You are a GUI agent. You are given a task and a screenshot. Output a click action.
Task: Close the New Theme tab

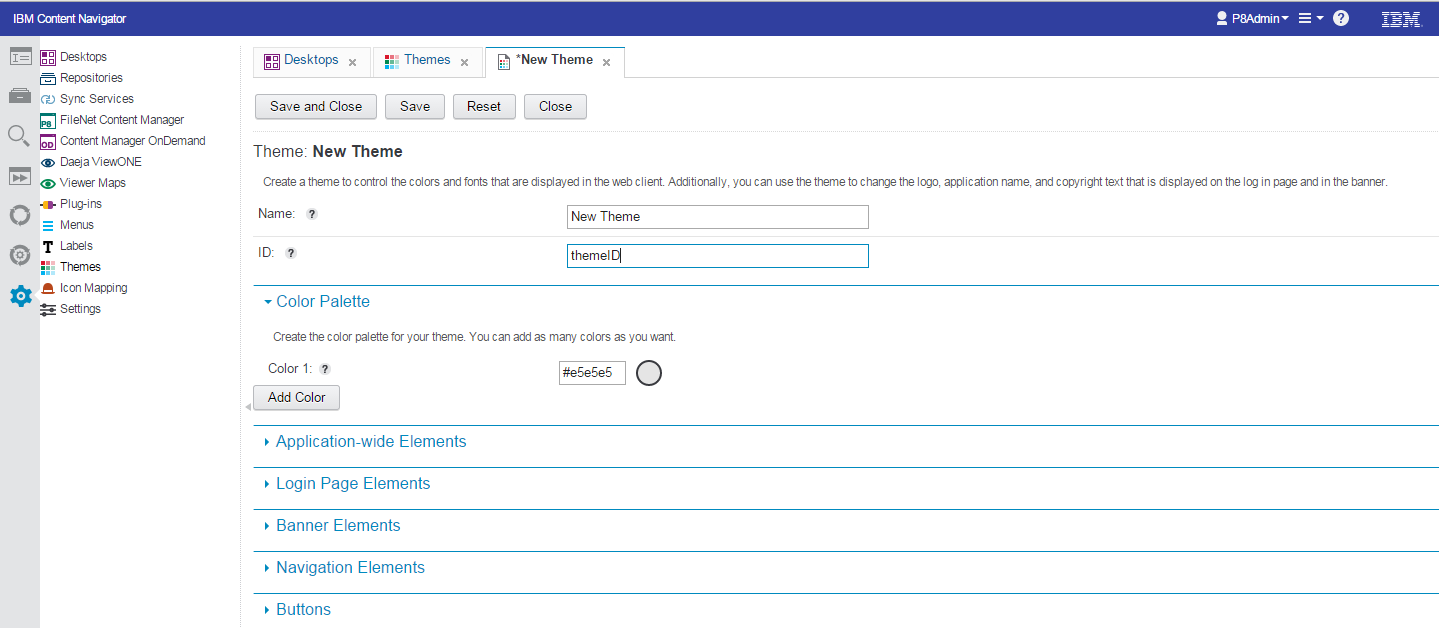click(606, 62)
